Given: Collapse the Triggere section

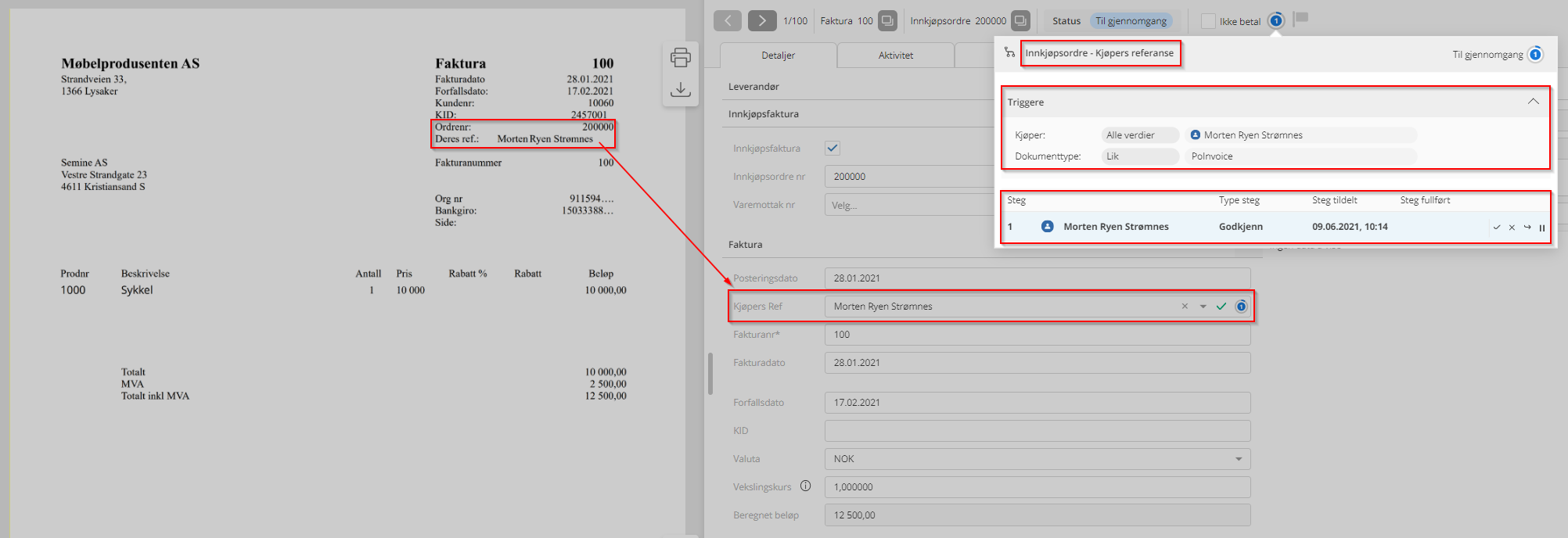Looking at the screenshot, I should tap(1533, 102).
